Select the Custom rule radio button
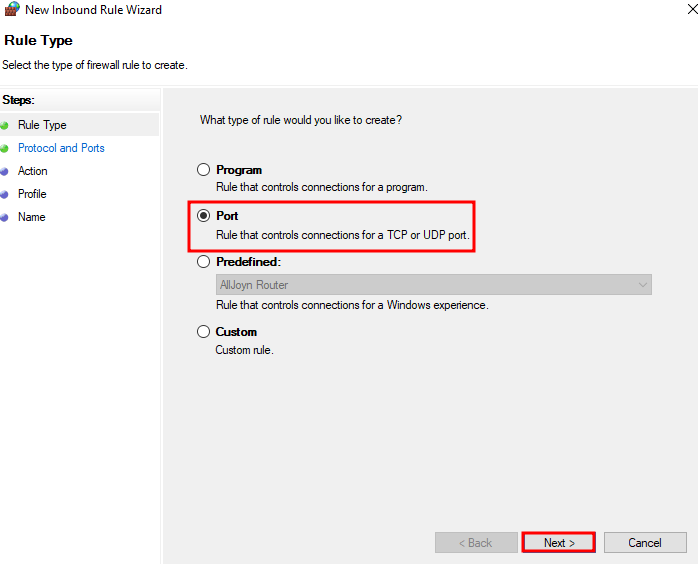This screenshot has width=698, height=564. pos(203,332)
